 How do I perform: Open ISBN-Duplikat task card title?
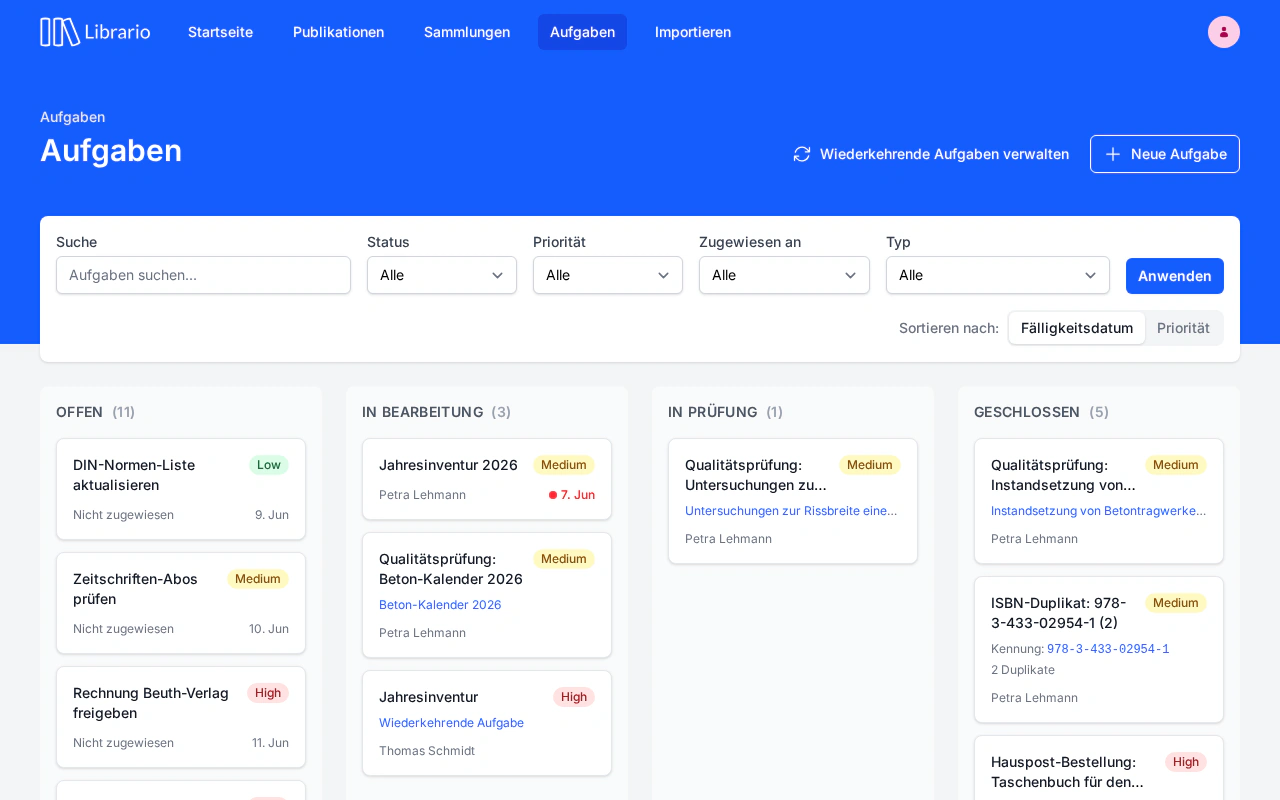pos(1059,613)
